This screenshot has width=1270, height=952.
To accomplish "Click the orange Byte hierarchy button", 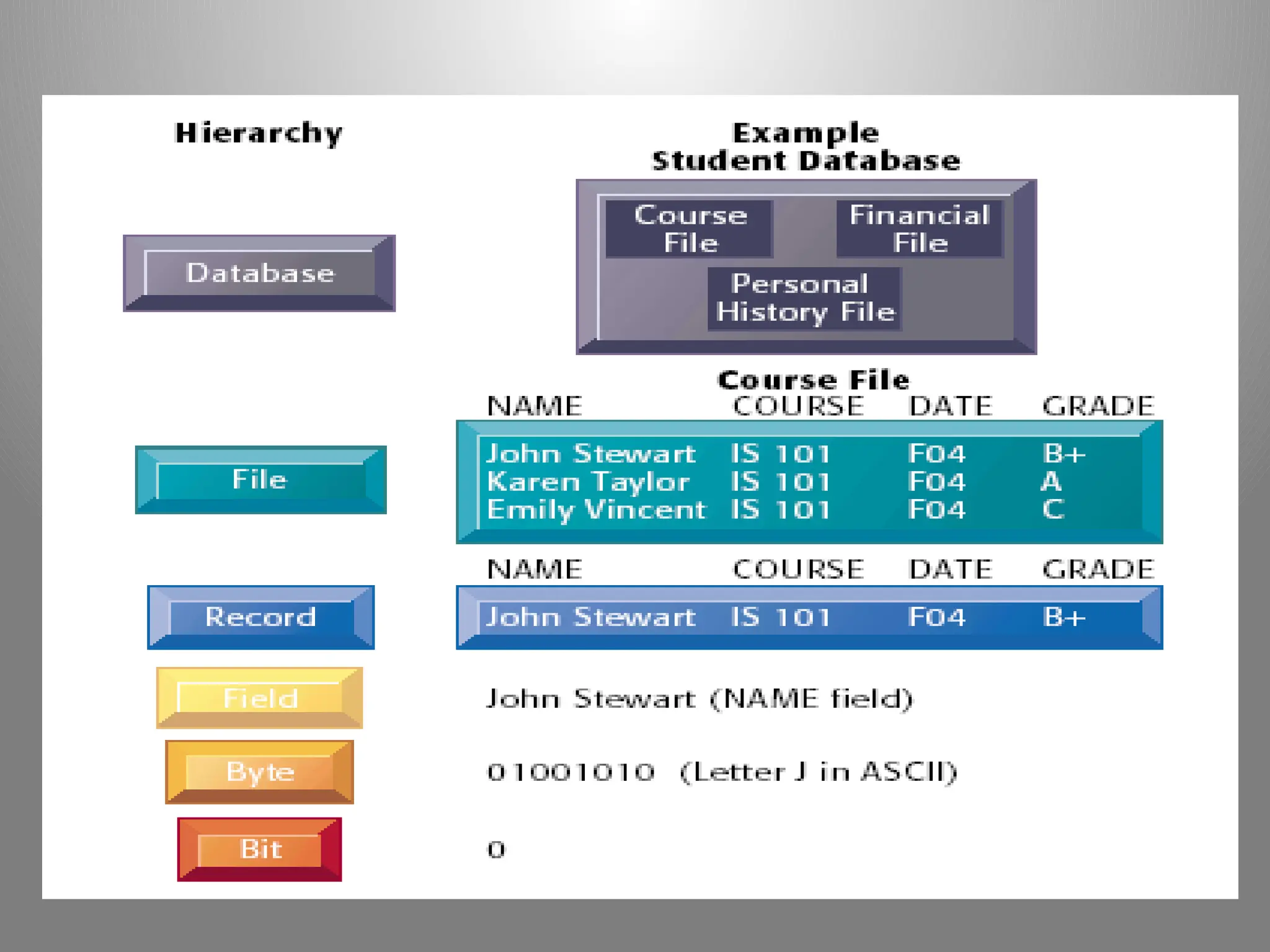I will 259,772.
